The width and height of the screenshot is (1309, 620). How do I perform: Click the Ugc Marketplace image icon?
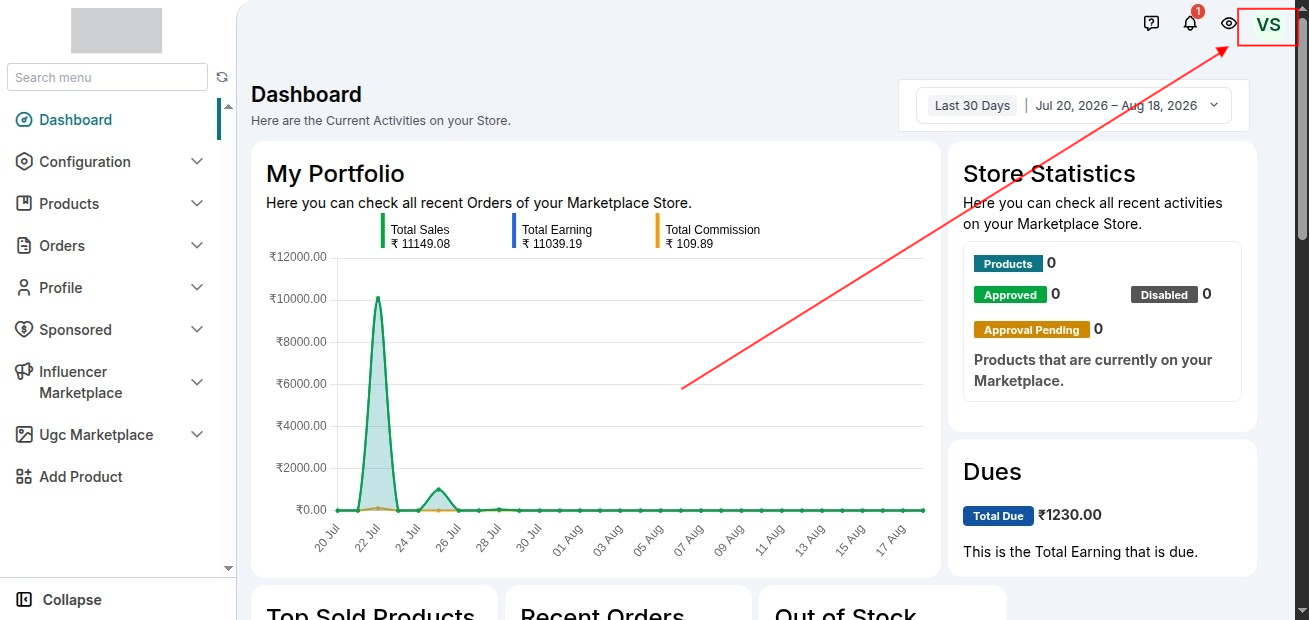pyautogui.click(x=24, y=435)
